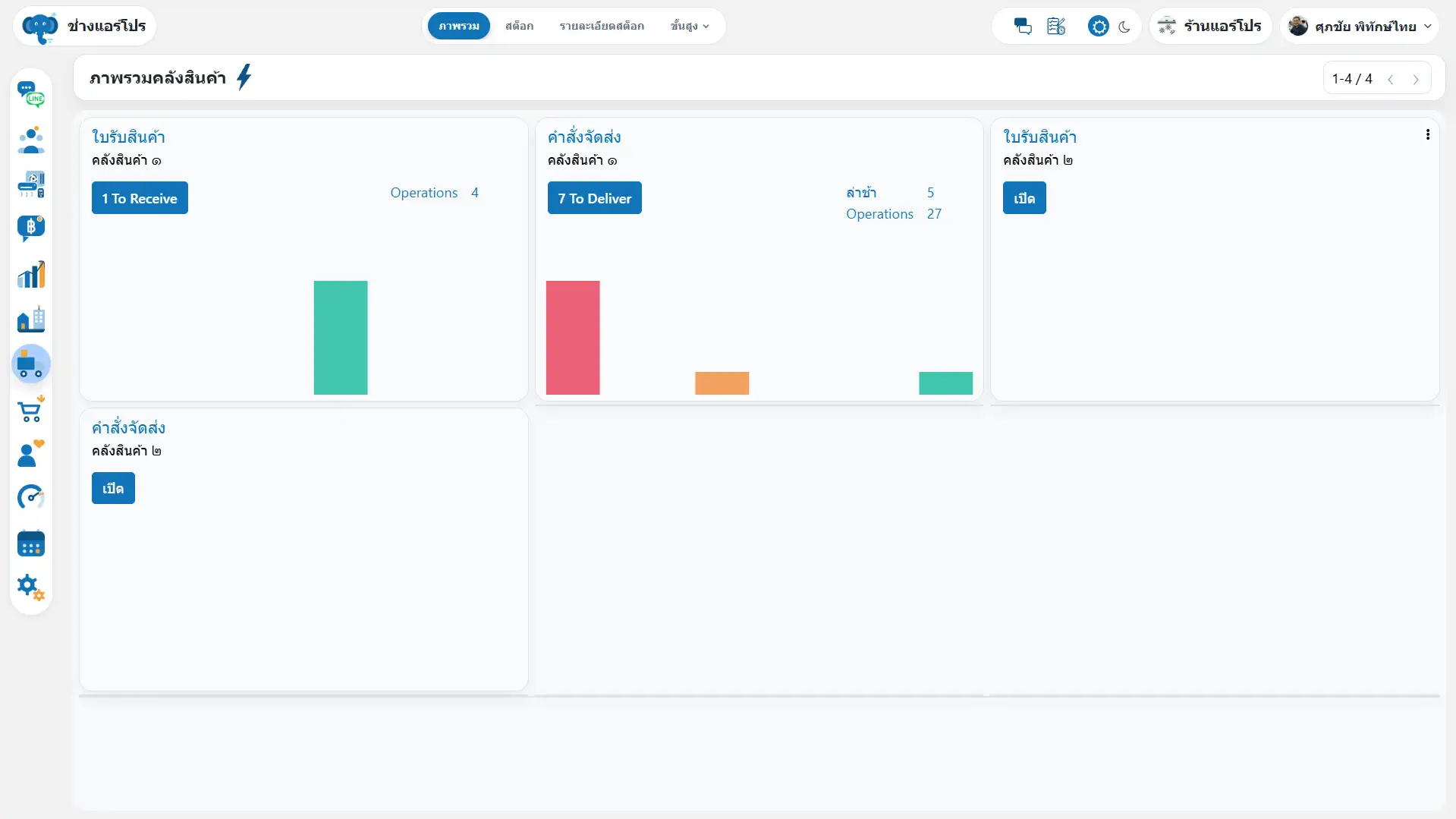
Task: Open the air conditioner service icon
Action: (x=31, y=184)
